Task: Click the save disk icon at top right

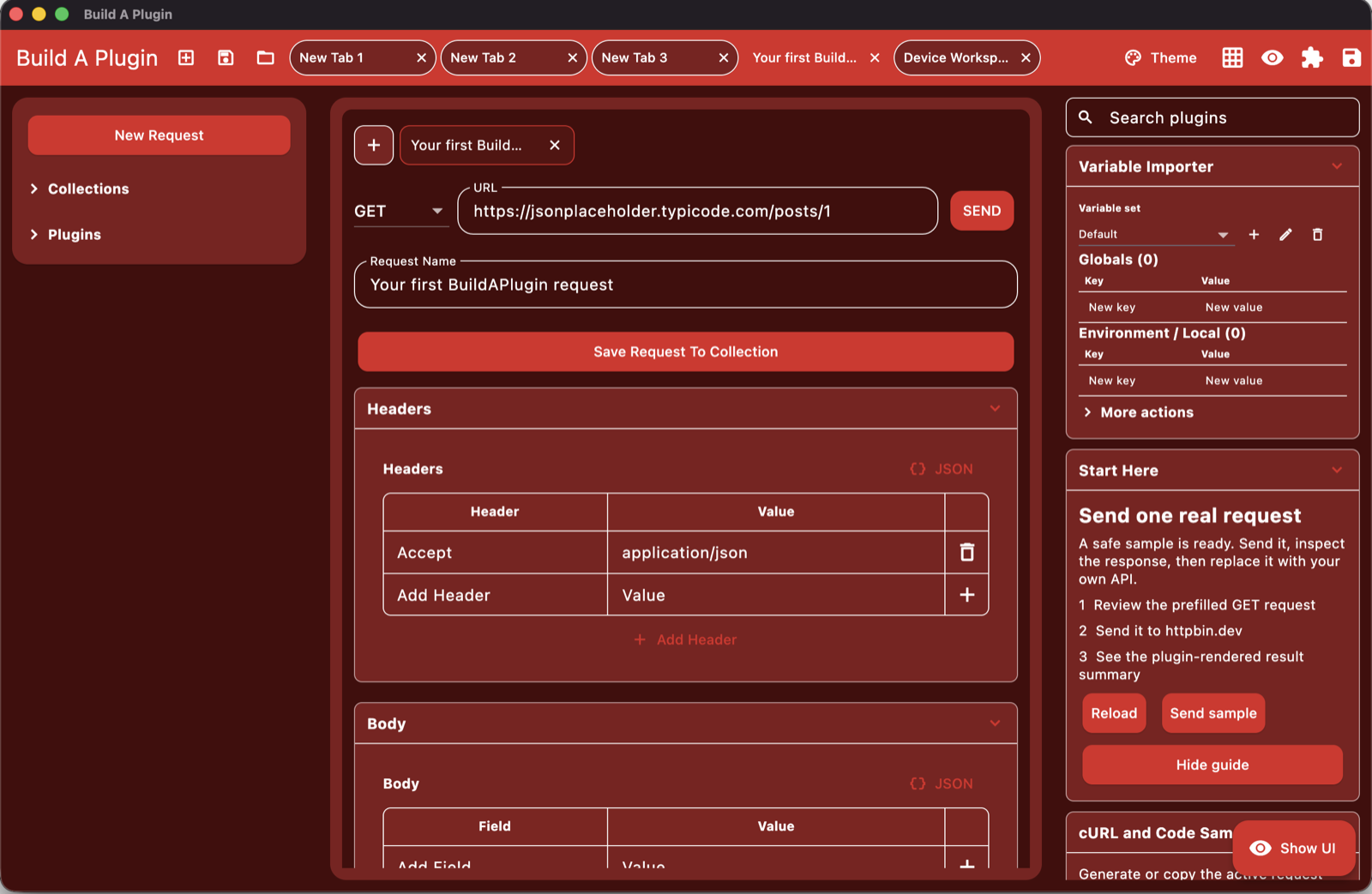Action: point(1351,57)
